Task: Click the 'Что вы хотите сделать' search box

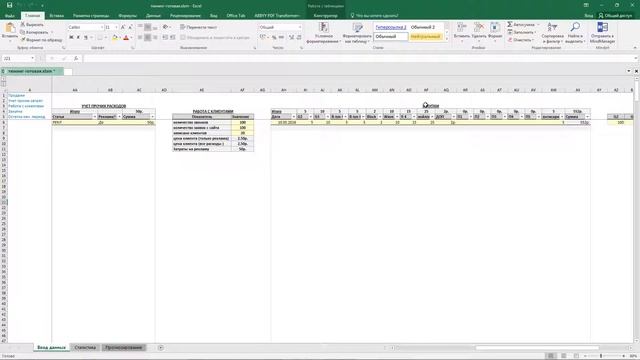Action: point(374,16)
